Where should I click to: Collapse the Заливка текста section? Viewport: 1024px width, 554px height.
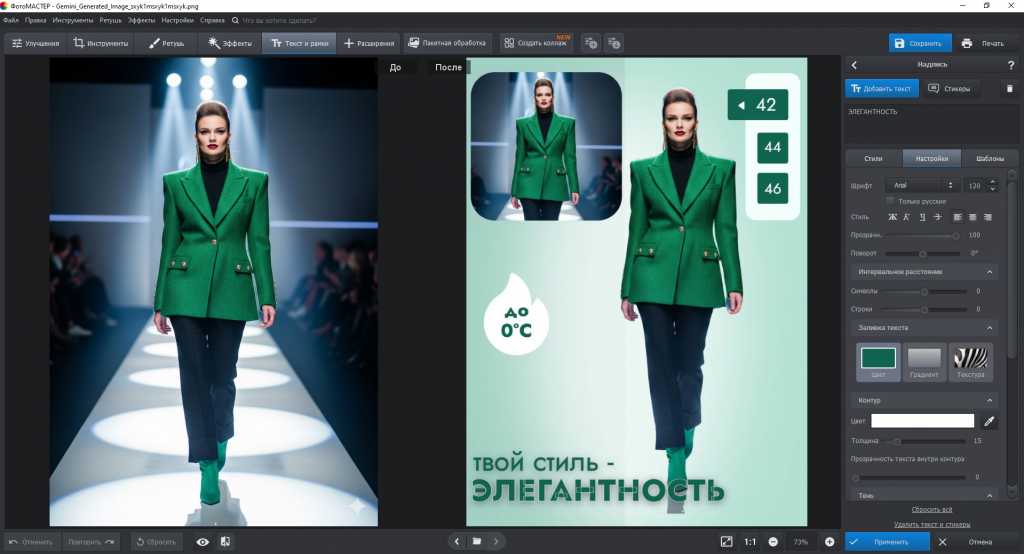click(924, 328)
